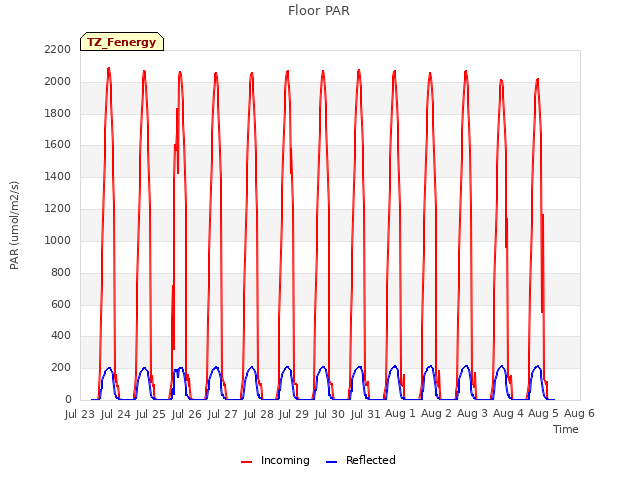Click the TZ_Fenergy annotation label
This screenshot has height=480, width=640.
point(122,42)
